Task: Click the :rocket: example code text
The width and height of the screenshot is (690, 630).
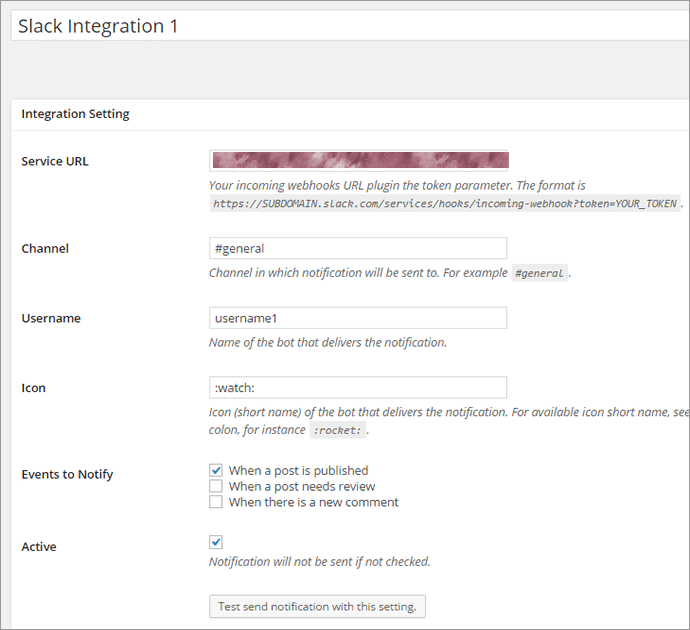Action: tap(338, 430)
